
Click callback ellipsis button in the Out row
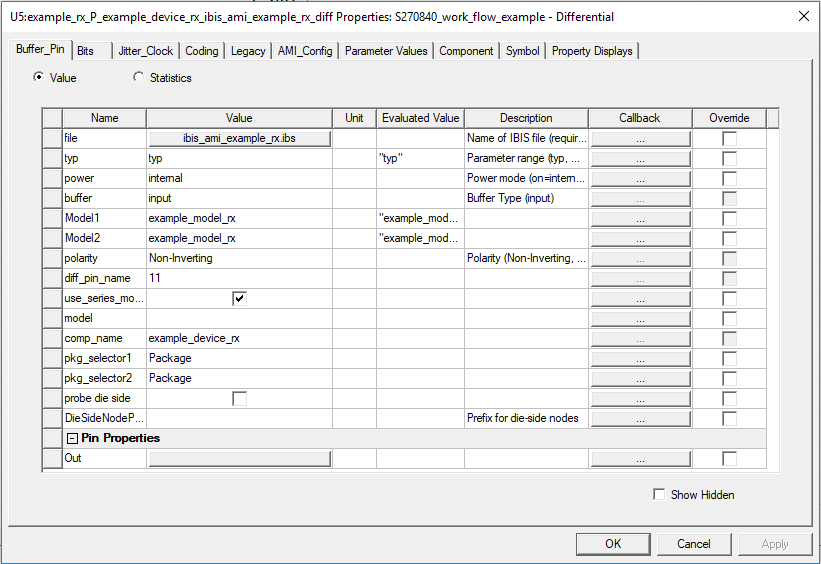click(x=640, y=458)
